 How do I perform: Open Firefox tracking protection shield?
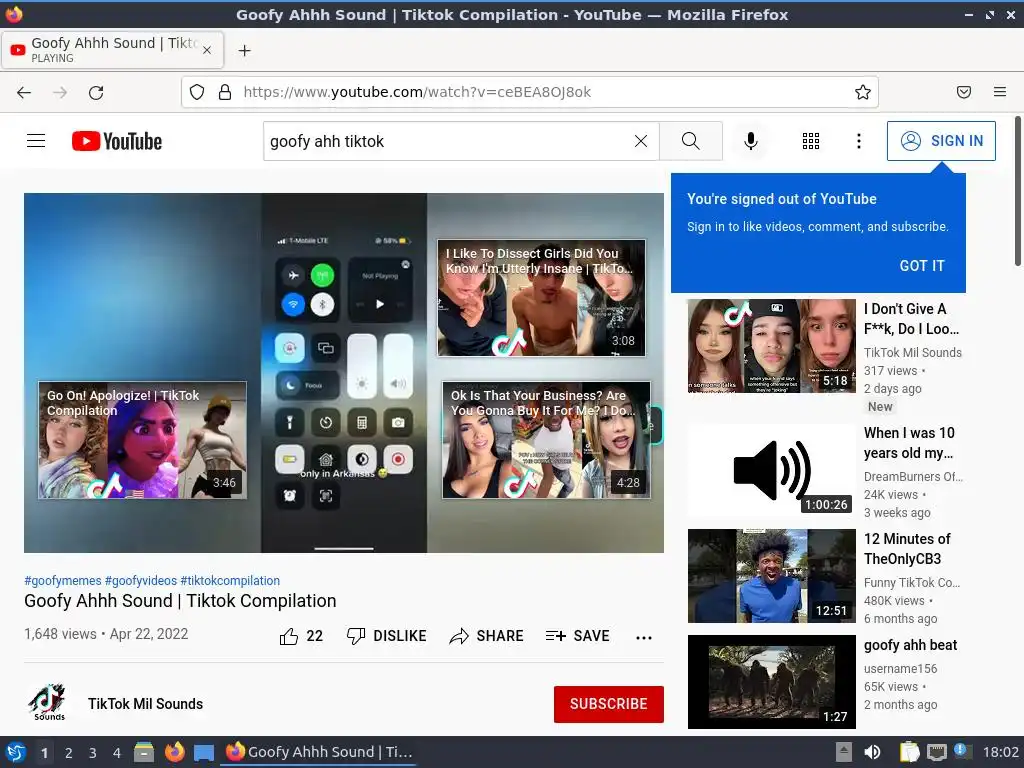[197, 92]
